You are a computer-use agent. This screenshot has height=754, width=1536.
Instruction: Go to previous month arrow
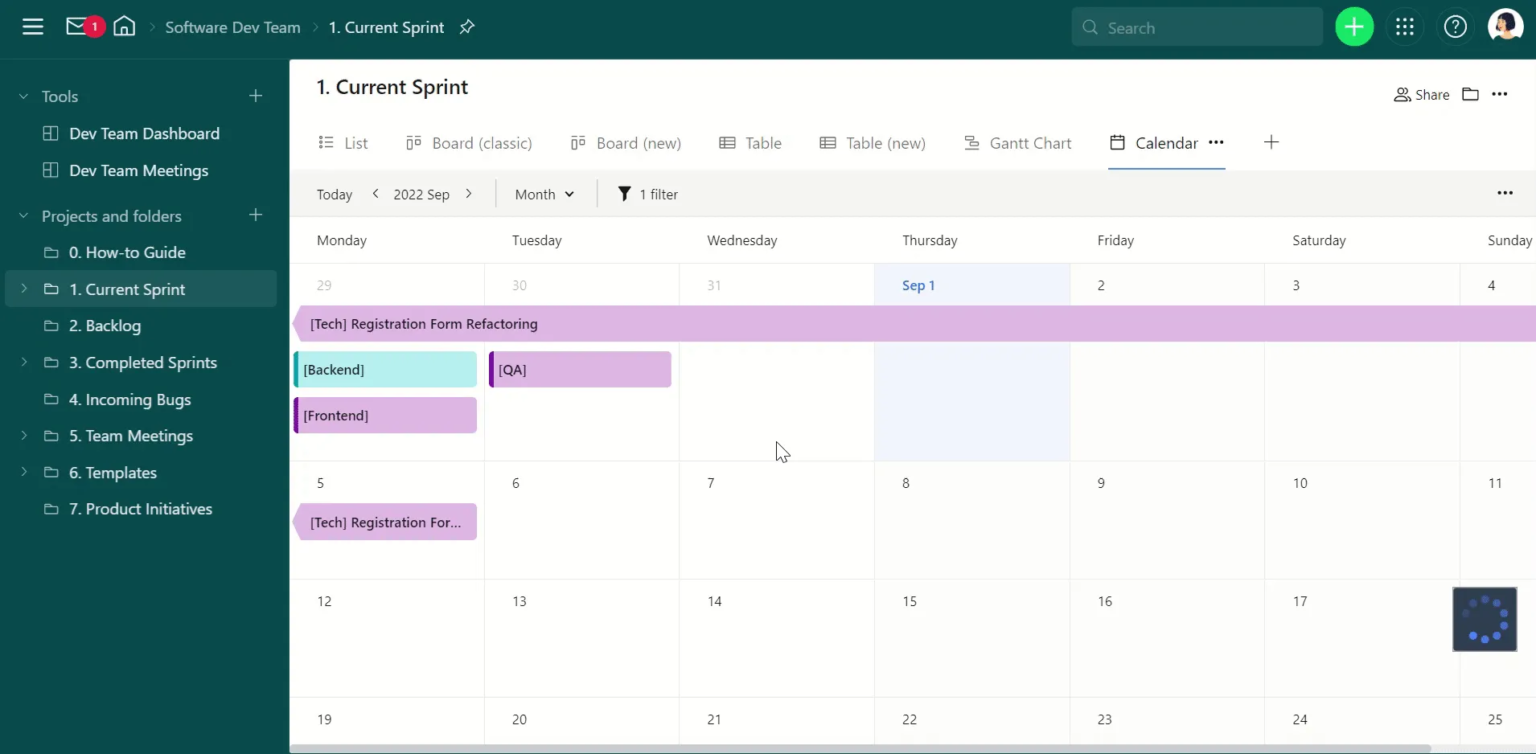click(376, 194)
